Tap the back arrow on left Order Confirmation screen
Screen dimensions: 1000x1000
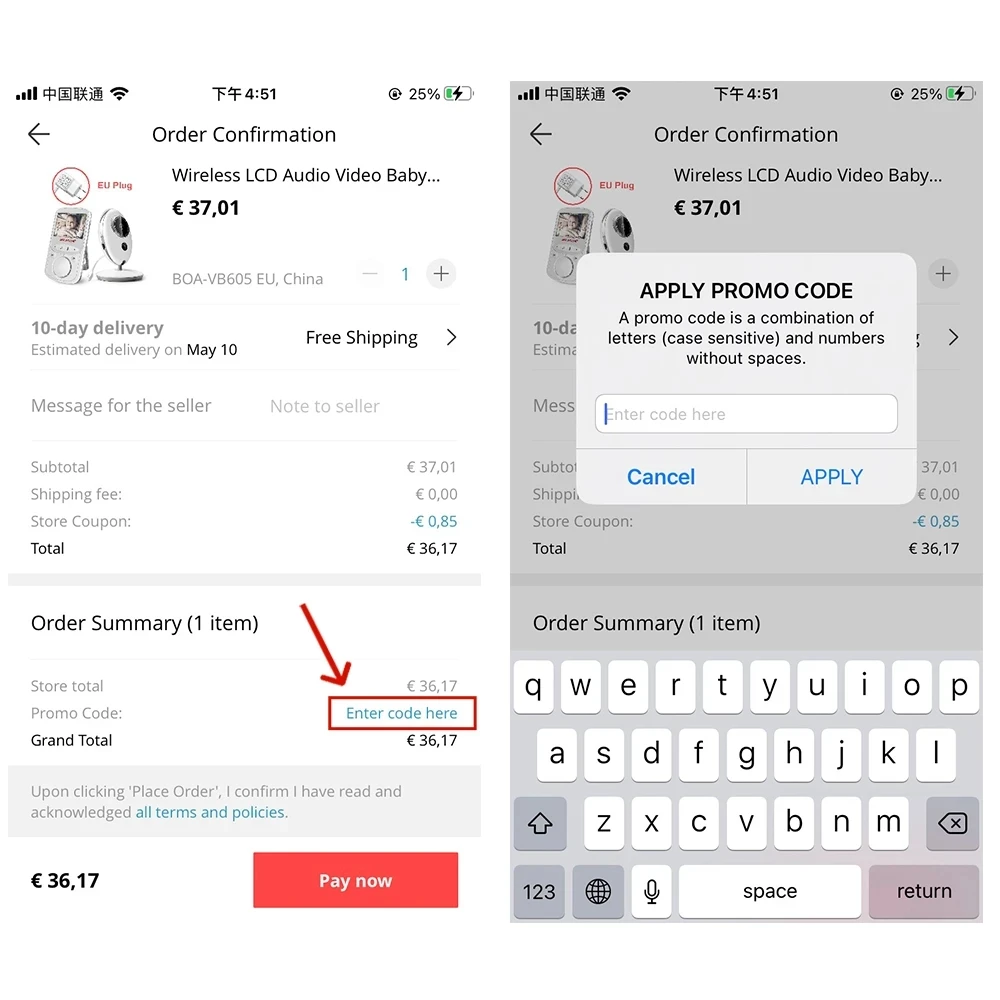(39, 134)
